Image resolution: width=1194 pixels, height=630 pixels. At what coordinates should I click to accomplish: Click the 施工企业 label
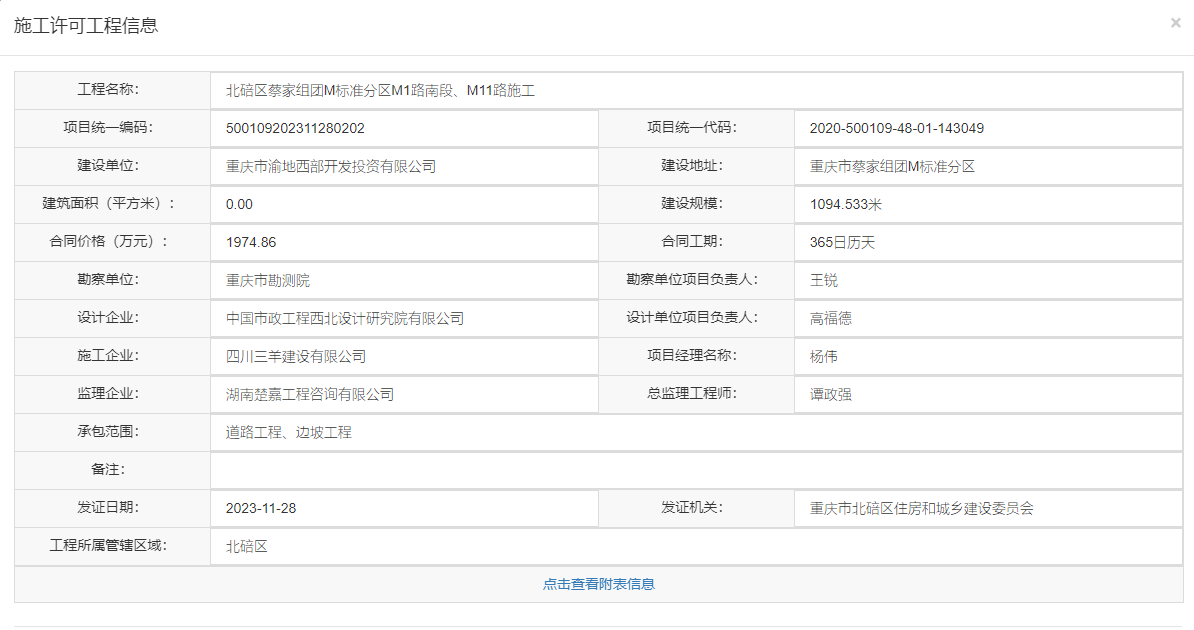[x=107, y=357]
